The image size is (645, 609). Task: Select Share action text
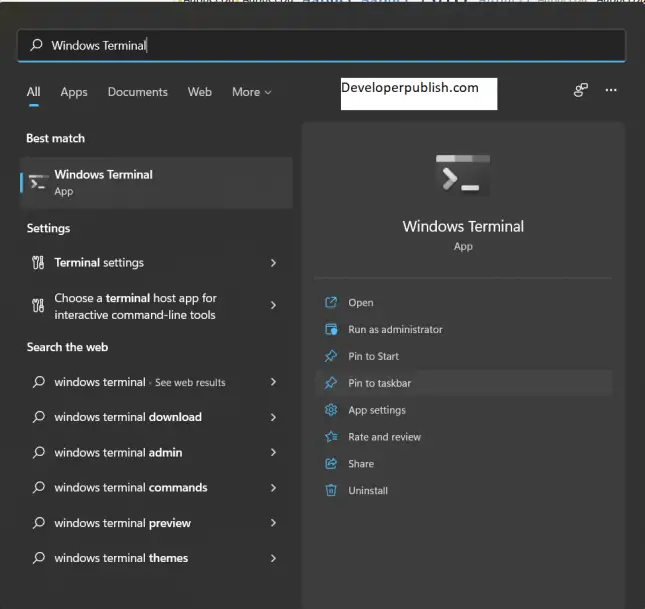click(x=361, y=464)
